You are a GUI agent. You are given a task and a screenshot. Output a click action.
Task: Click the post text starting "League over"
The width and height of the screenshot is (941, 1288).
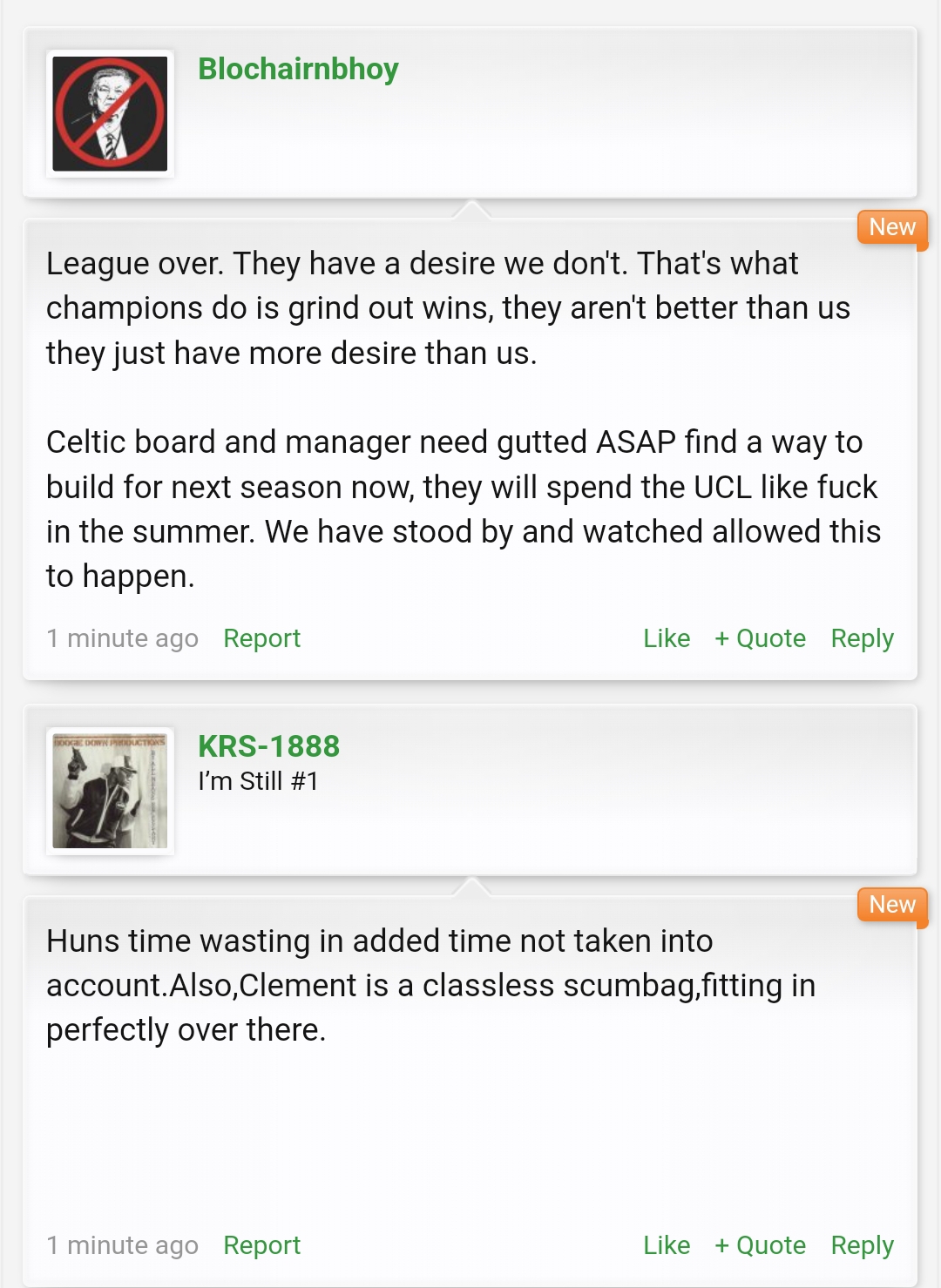pyautogui.click(x=448, y=308)
